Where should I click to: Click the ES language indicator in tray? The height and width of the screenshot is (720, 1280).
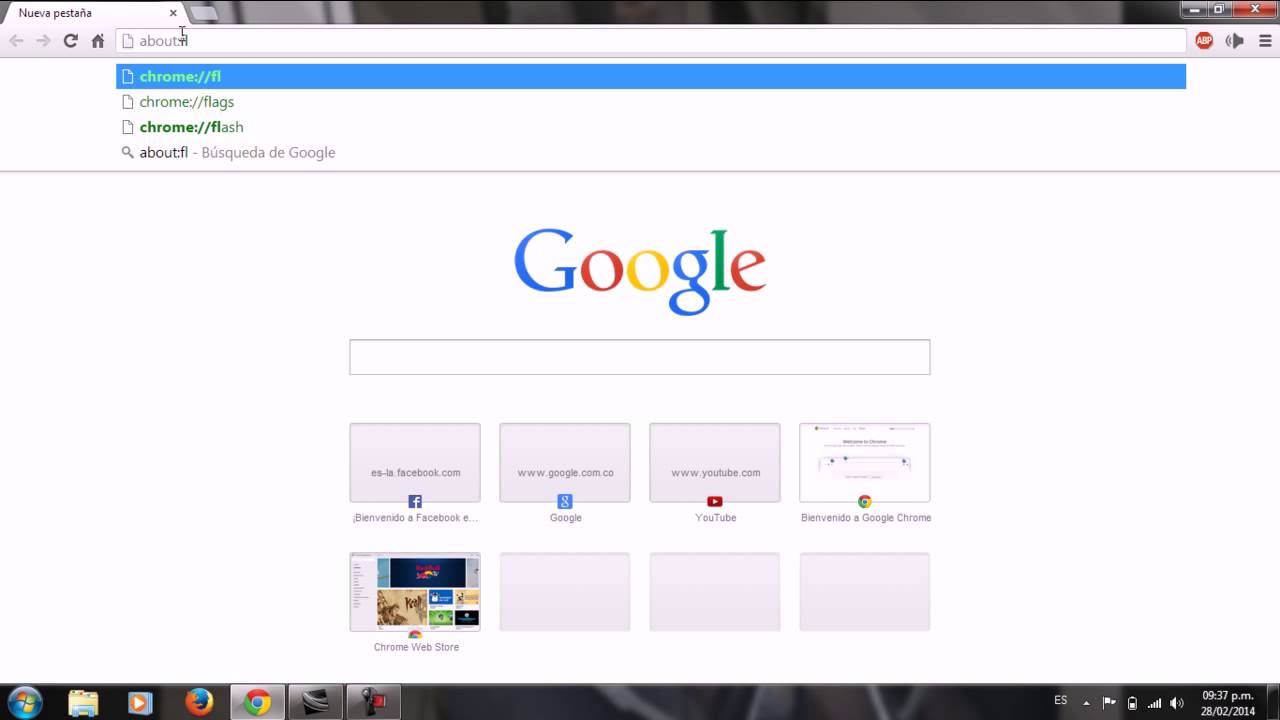point(1061,700)
